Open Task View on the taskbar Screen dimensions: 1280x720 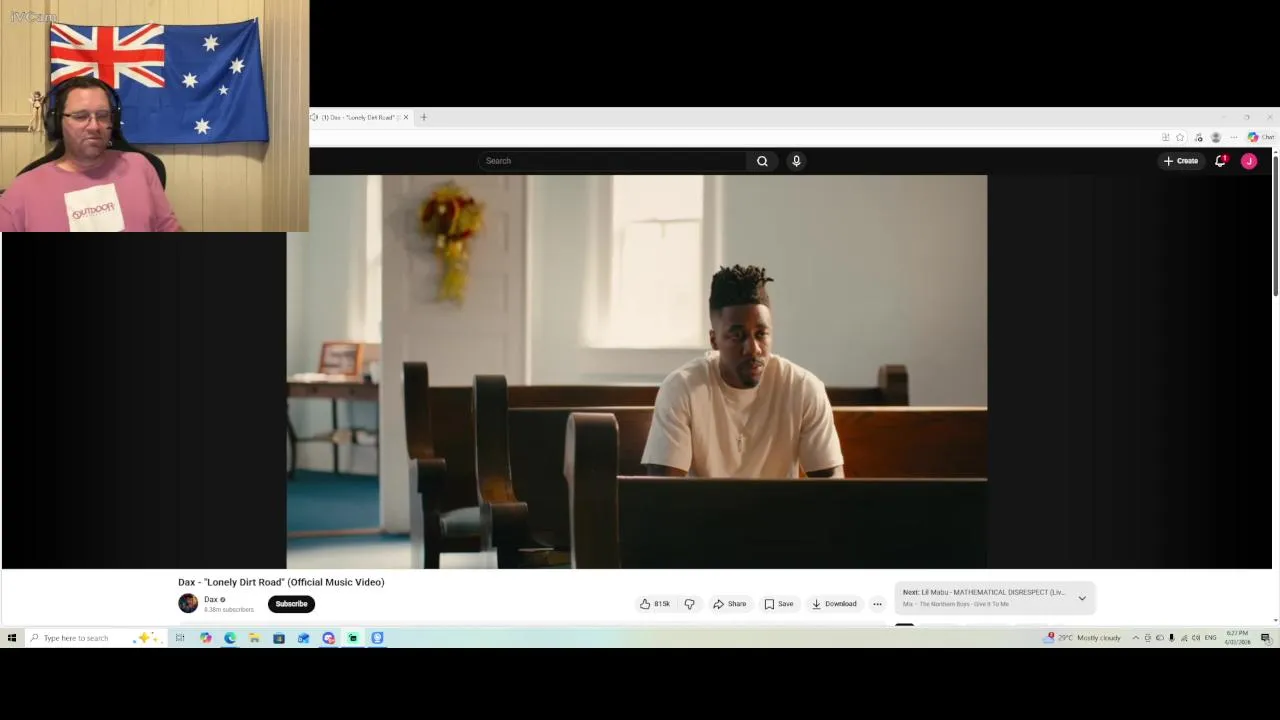(180, 638)
